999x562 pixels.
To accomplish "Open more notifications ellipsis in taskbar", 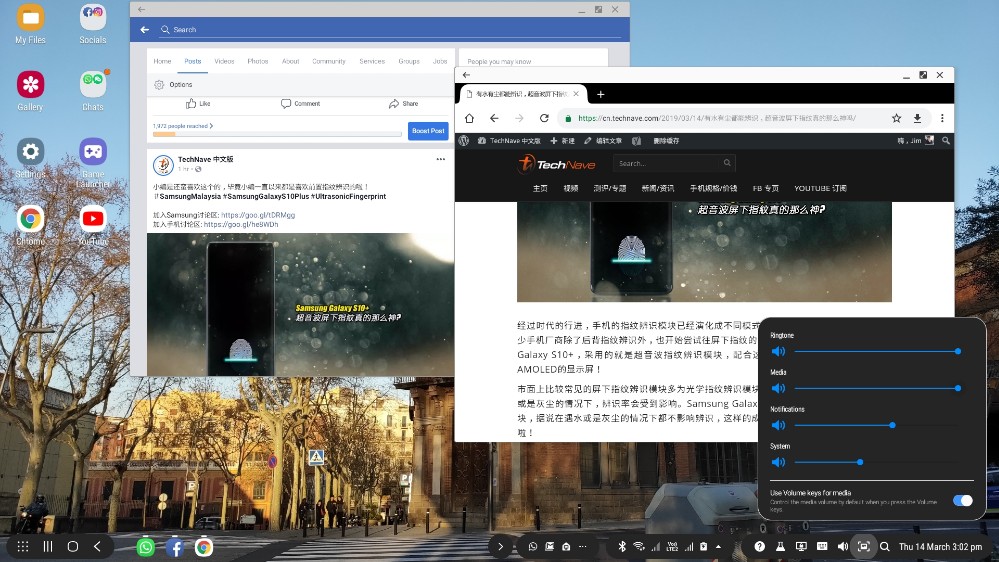I will click(582, 547).
